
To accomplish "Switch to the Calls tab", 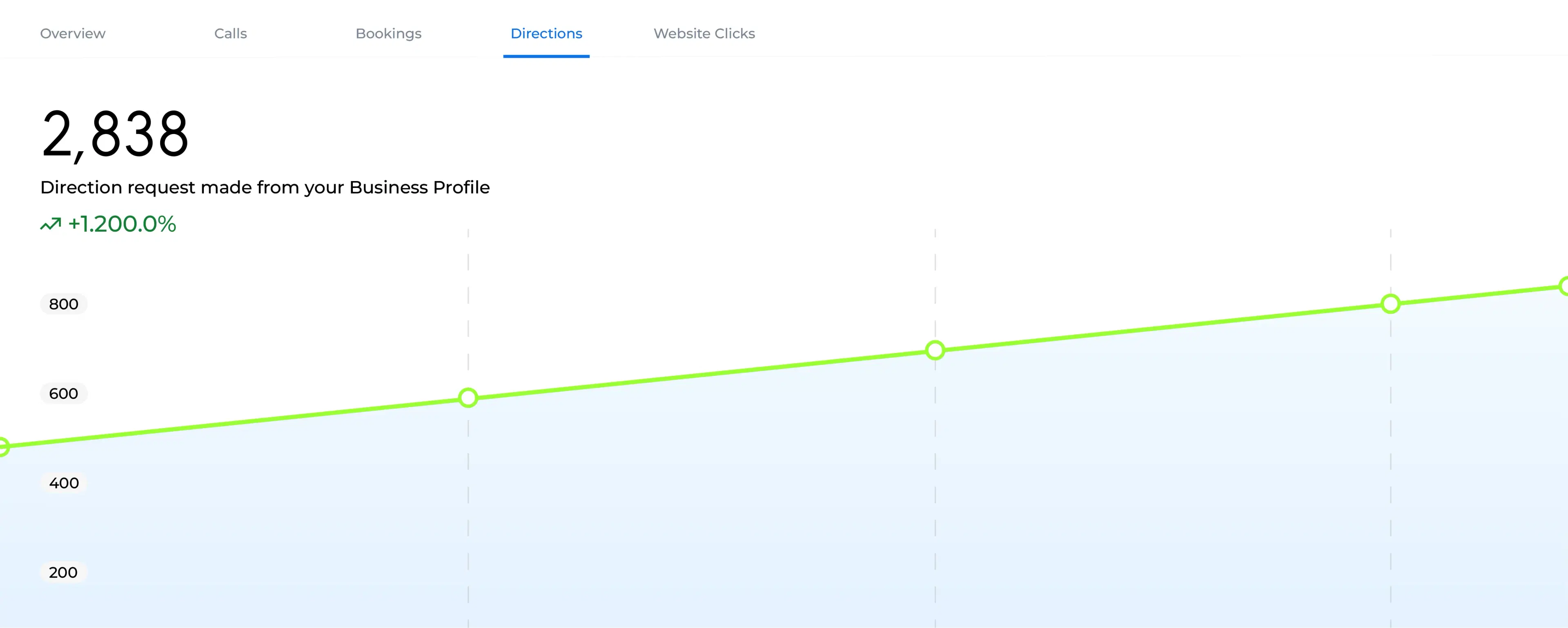I will 230,34.
